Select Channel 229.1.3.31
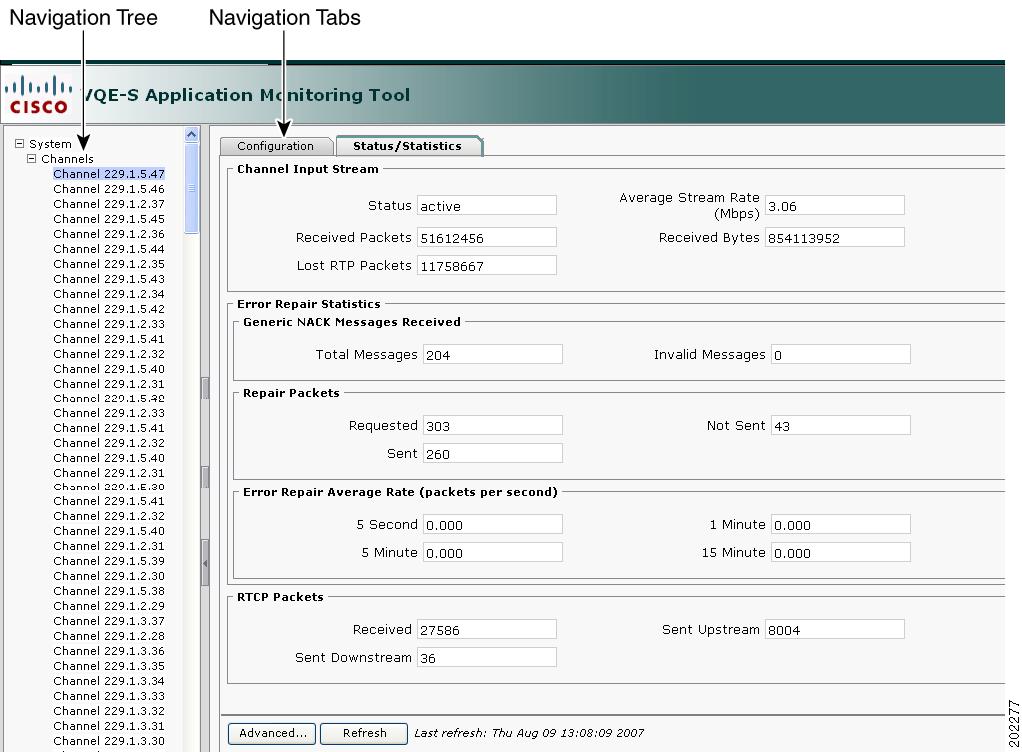1022x752 pixels. pos(109,726)
